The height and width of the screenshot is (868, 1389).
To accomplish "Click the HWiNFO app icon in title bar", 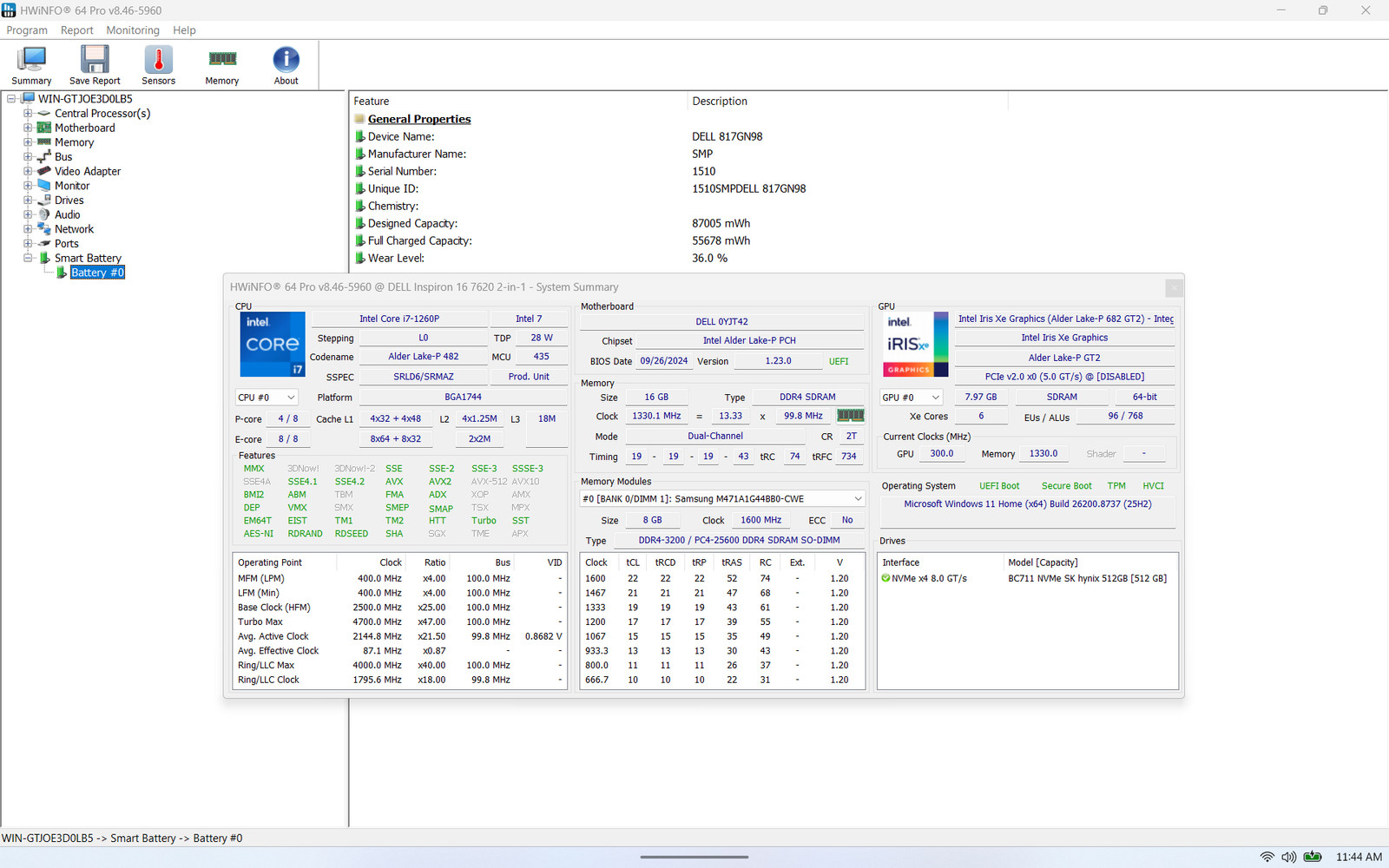I will (x=9, y=10).
